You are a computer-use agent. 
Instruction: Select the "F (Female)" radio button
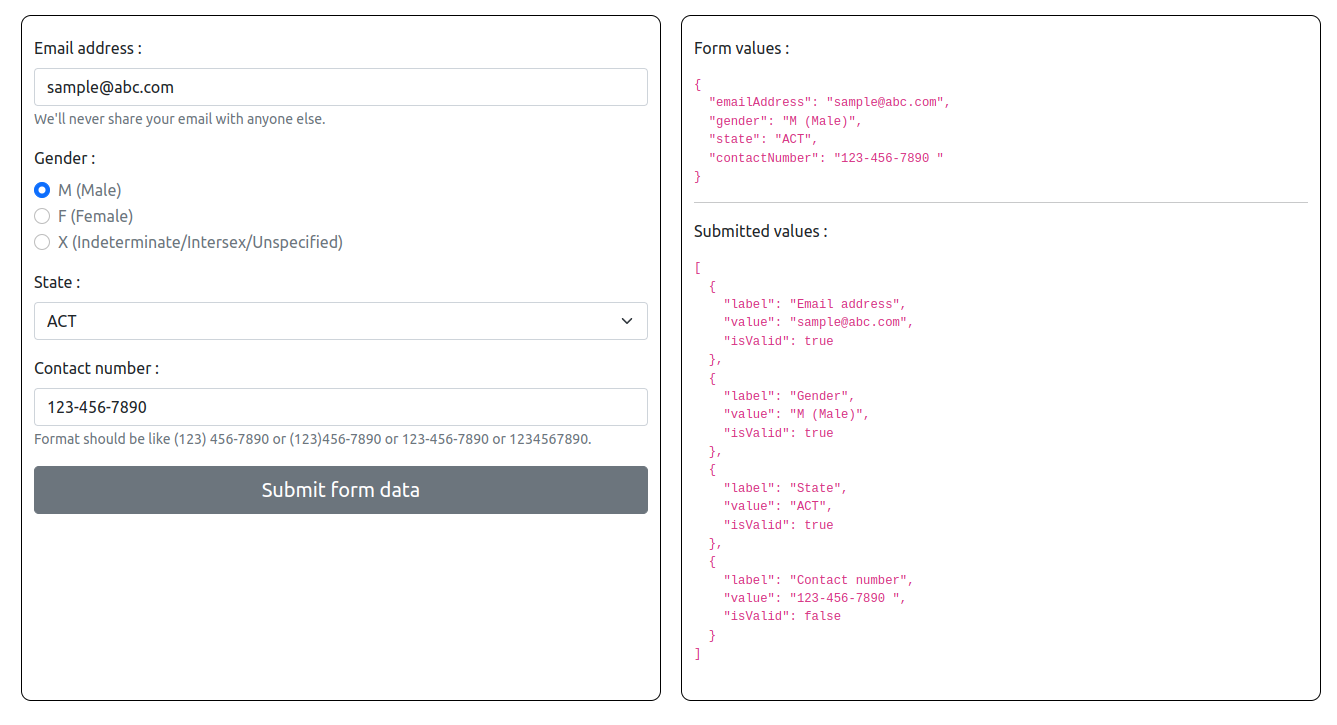click(42, 216)
